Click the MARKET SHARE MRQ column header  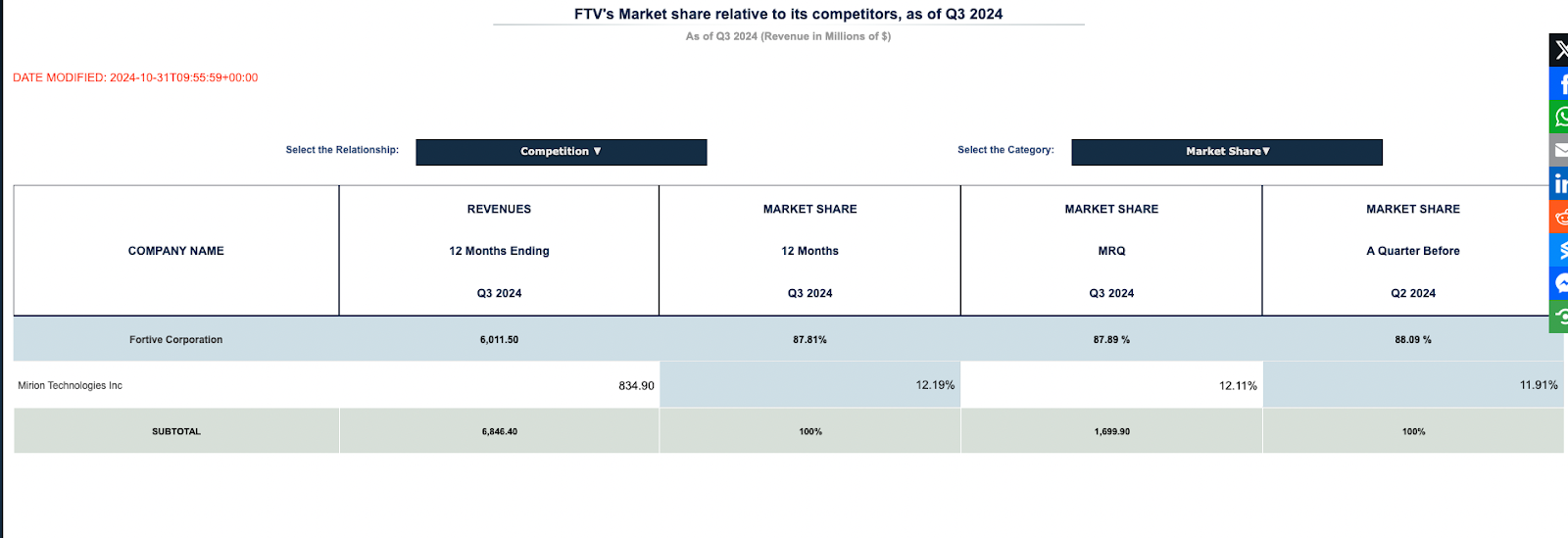point(1111,251)
